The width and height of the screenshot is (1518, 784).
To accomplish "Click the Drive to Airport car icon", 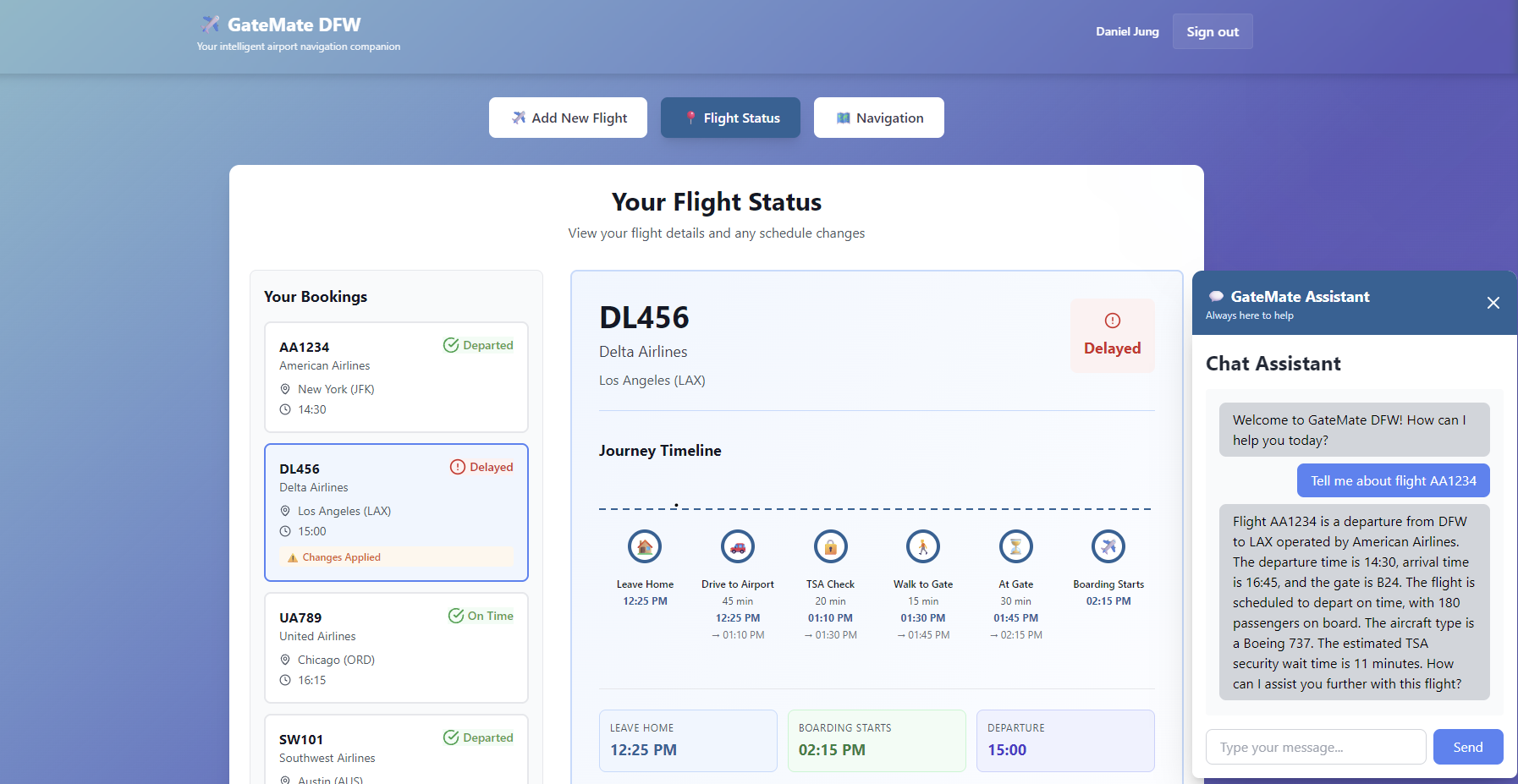I will (x=738, y=546).
